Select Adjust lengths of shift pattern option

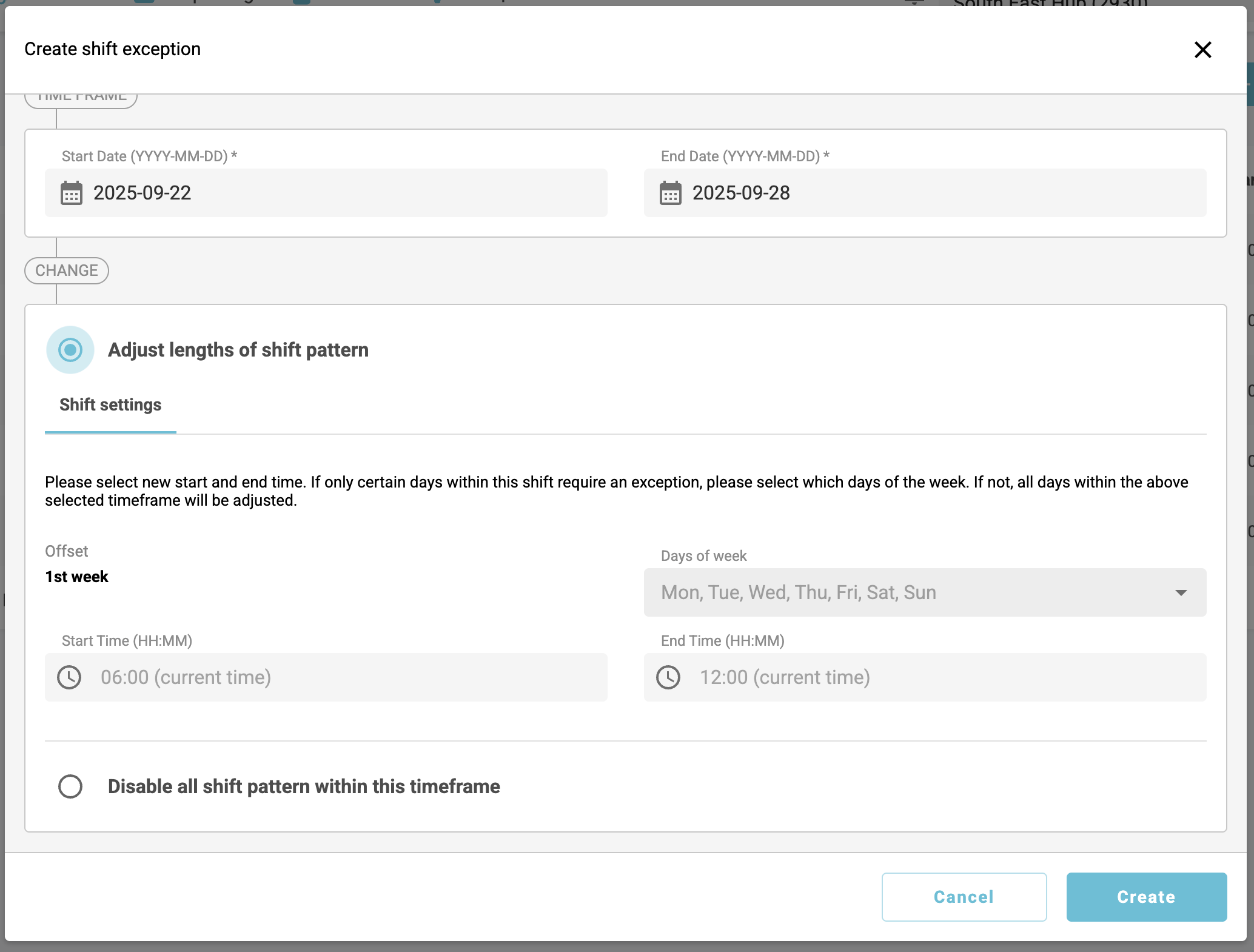coord(70,350)
